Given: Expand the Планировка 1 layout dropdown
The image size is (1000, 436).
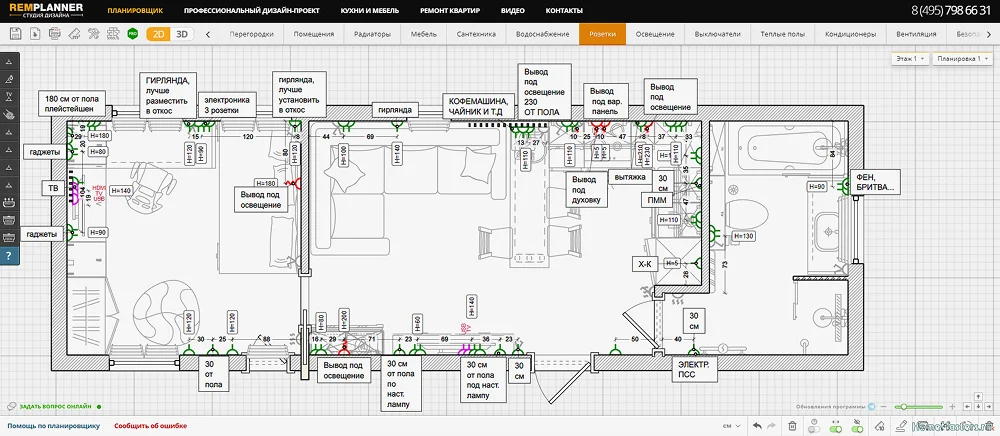Looking at the screenshot, I should 960,59.
